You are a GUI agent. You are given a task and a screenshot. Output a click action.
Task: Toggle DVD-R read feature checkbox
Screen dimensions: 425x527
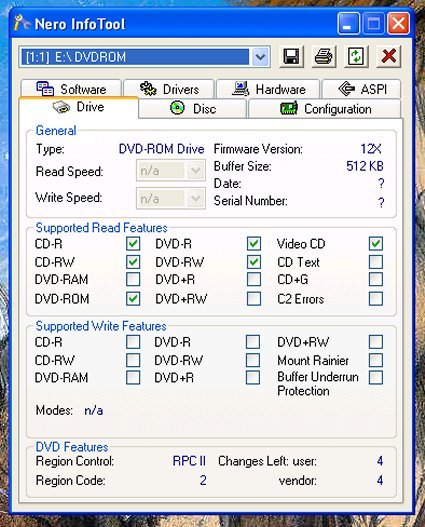point(254,244)
